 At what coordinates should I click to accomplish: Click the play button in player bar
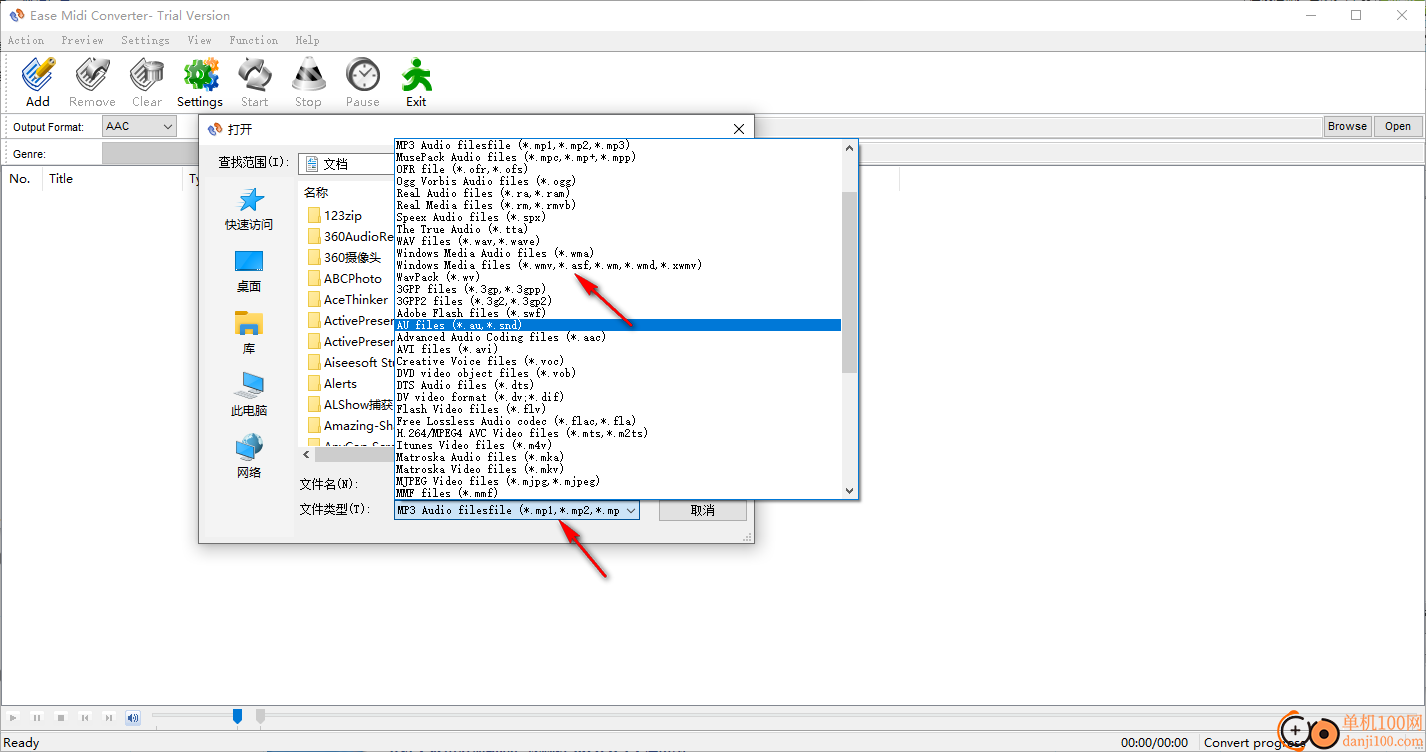13,717
